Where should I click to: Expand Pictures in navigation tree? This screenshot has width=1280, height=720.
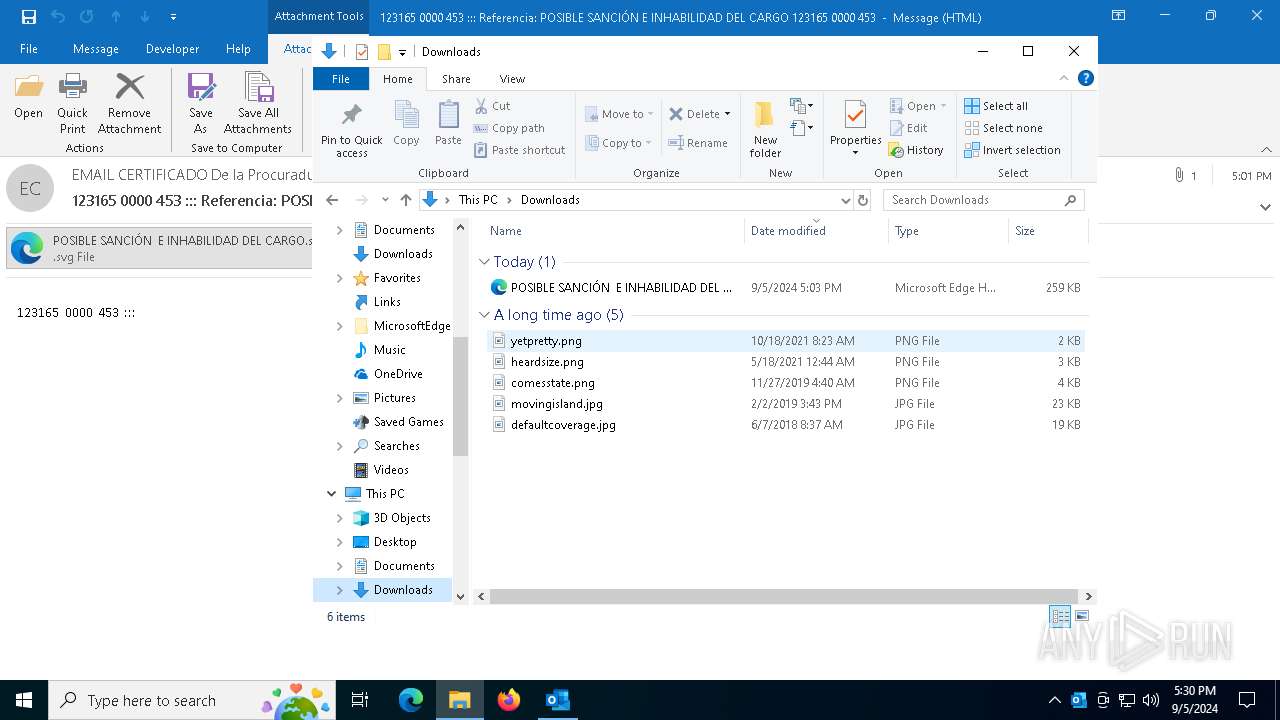click(x=340, y=398)
